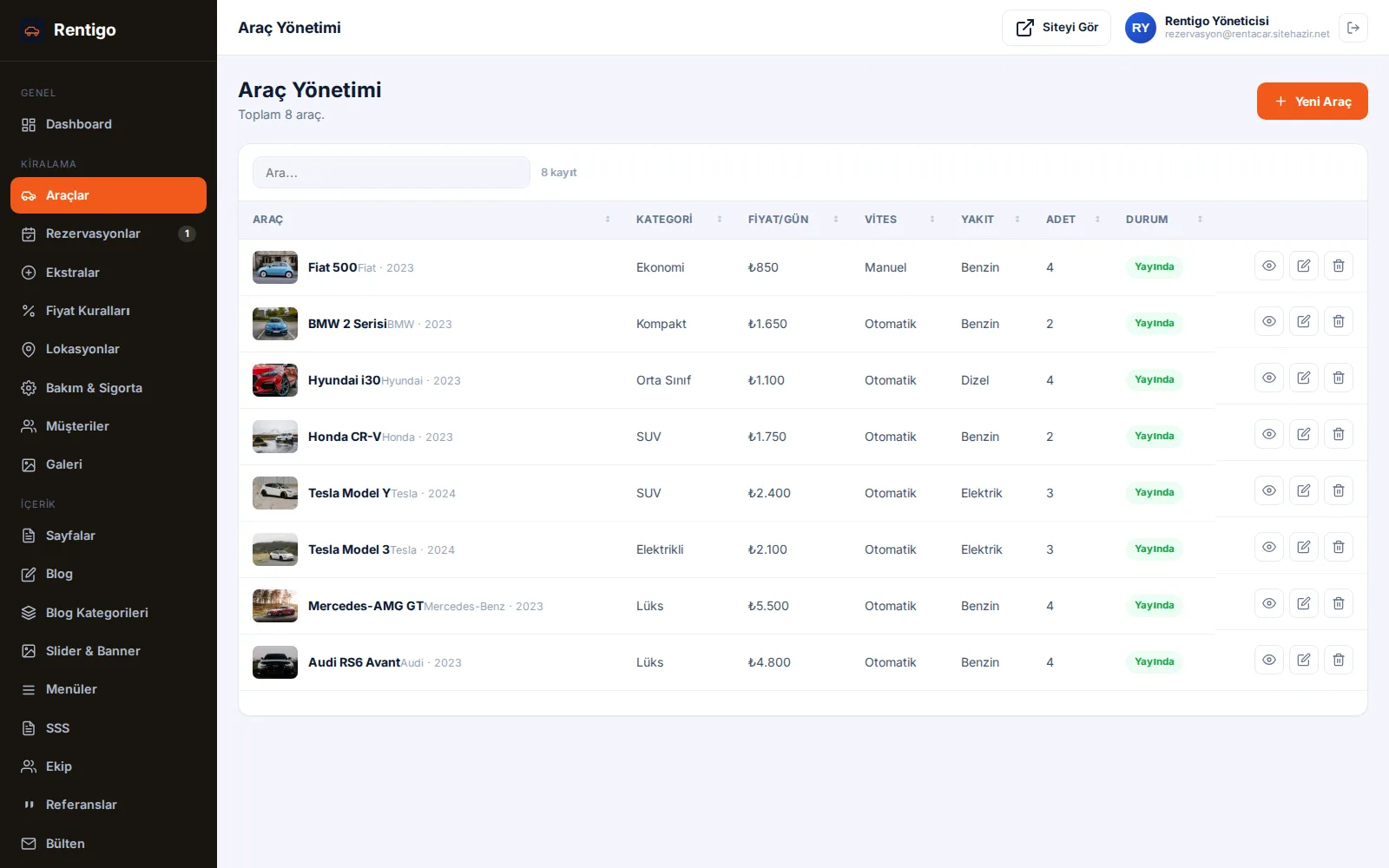1389x868 pixels.
Task: Sort the table by VİTES column
Action: click(899, 220)
